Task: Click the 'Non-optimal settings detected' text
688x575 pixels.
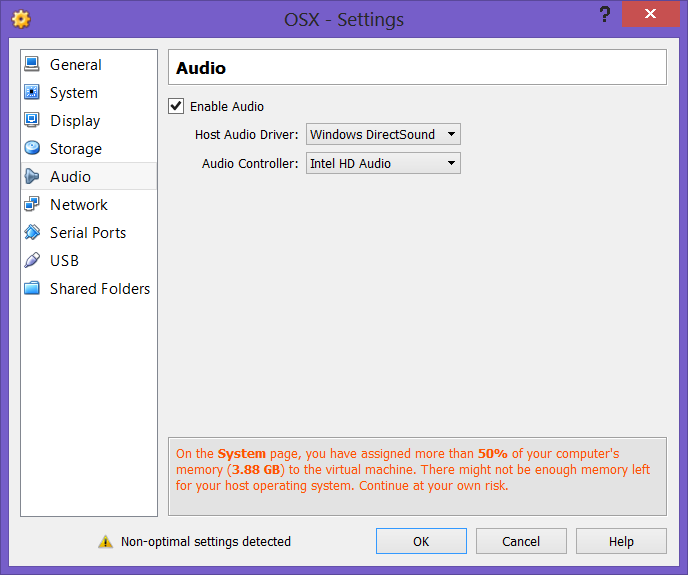Action: pyautogui.click(x=206, y=542)
